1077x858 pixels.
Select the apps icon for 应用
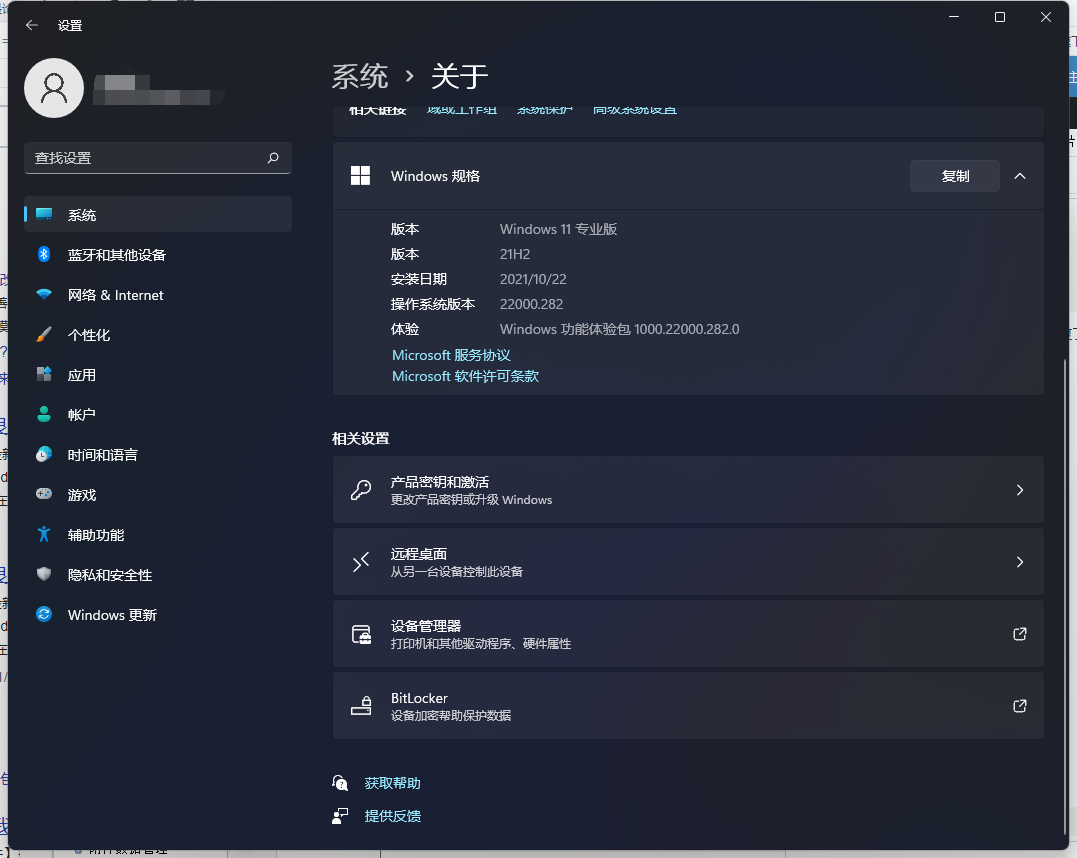tap(44, 374)
